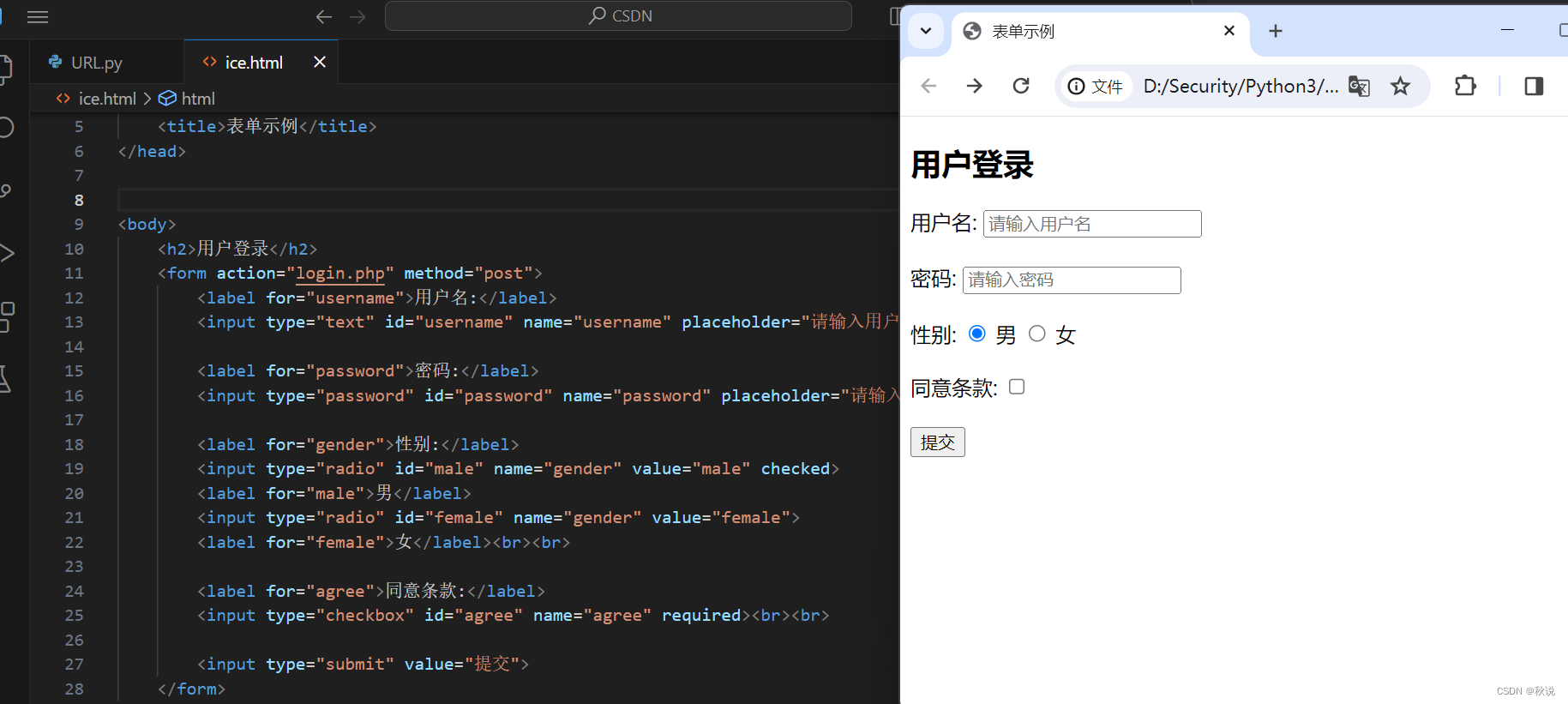Image resolution: width=1568 pixels, height=704 pixels.
Task: Click the 男 label text
Action: pos(1006,335)
